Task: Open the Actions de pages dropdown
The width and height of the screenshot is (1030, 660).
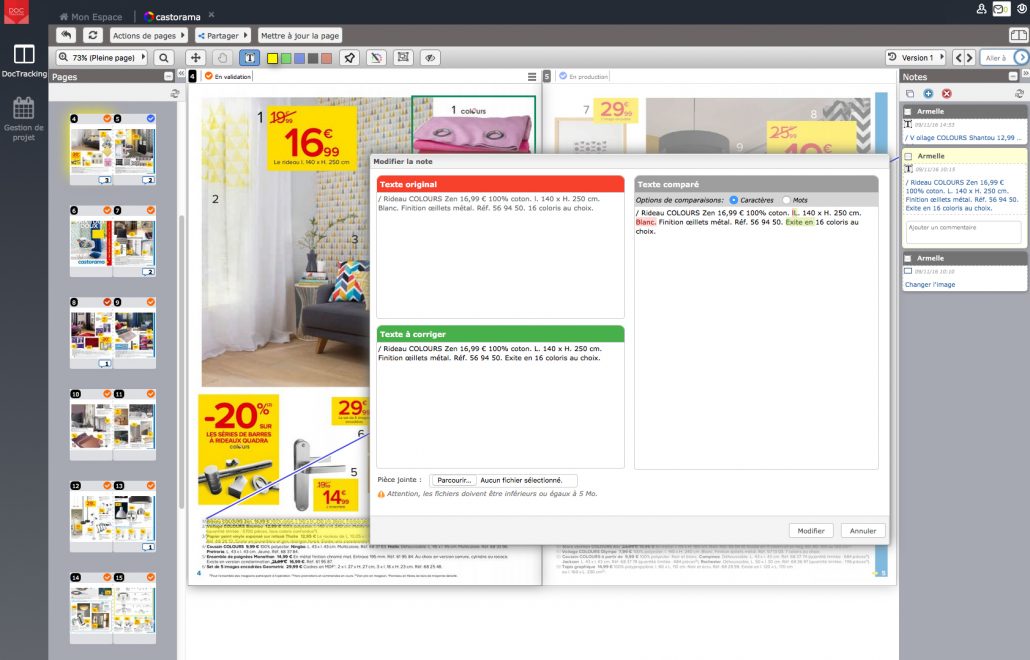Action: click(148, 35)
